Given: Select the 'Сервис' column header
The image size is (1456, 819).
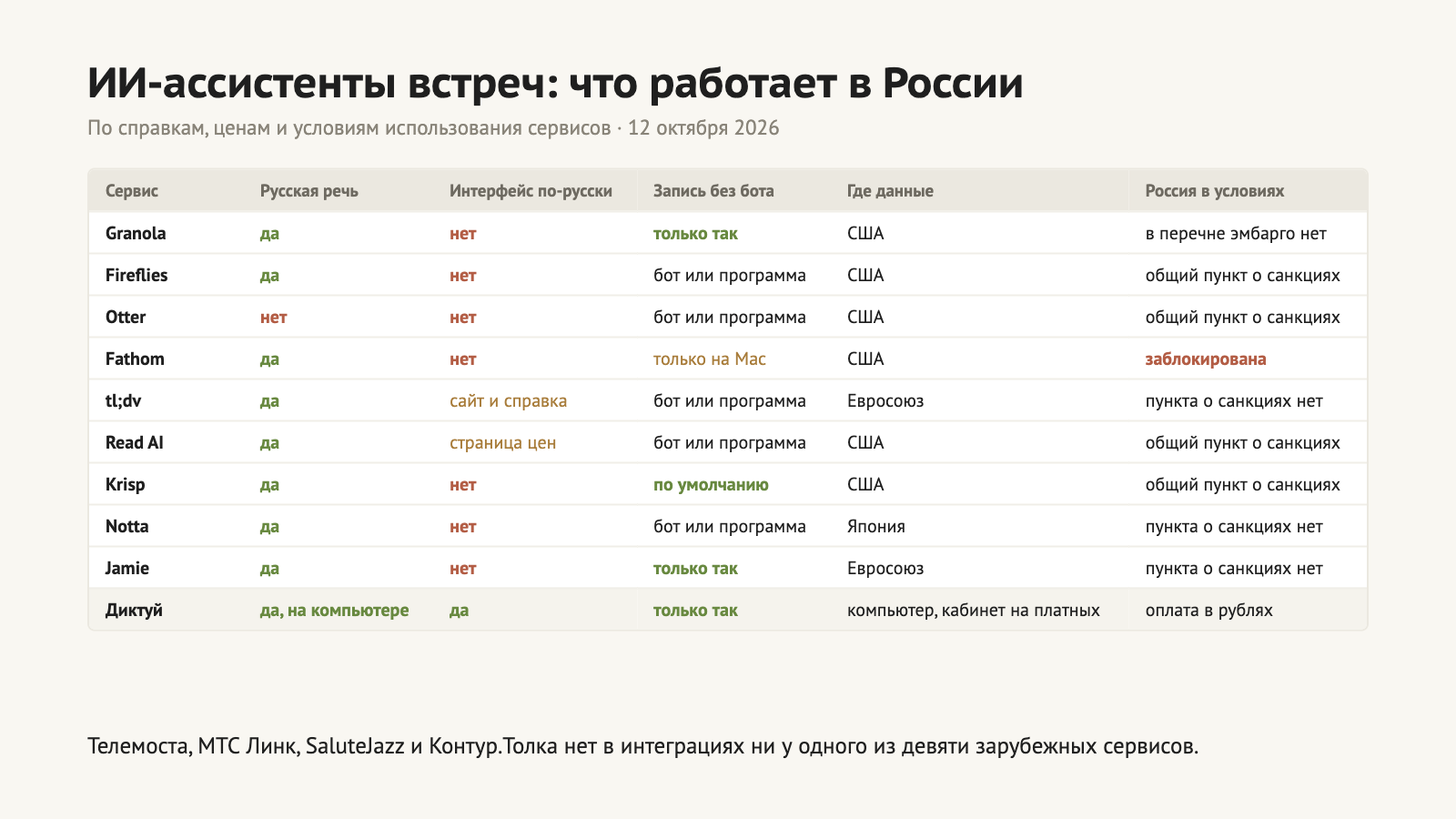Looking at the screenshot, I should click(132, 191).
